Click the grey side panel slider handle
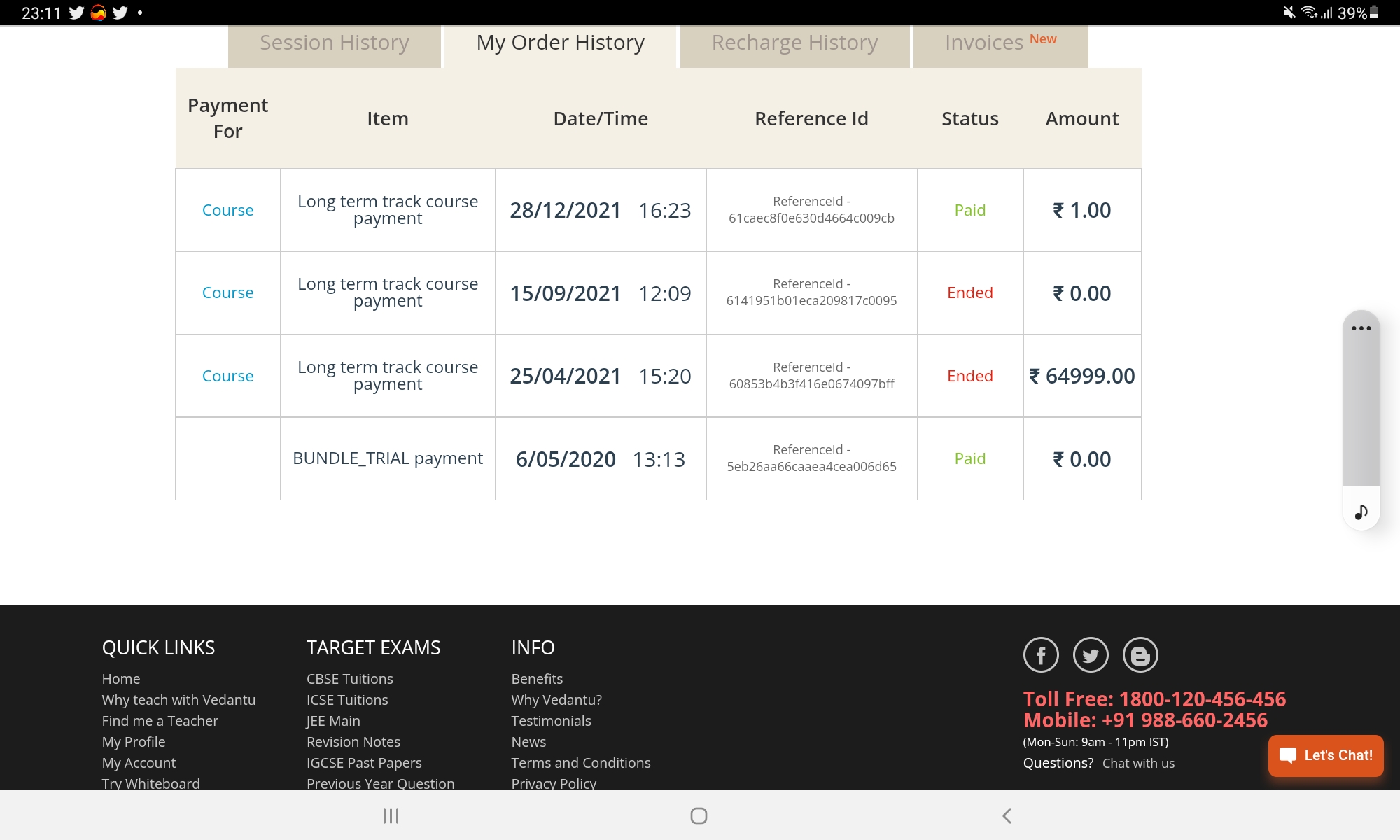1400x840 pixels. 1361,413
